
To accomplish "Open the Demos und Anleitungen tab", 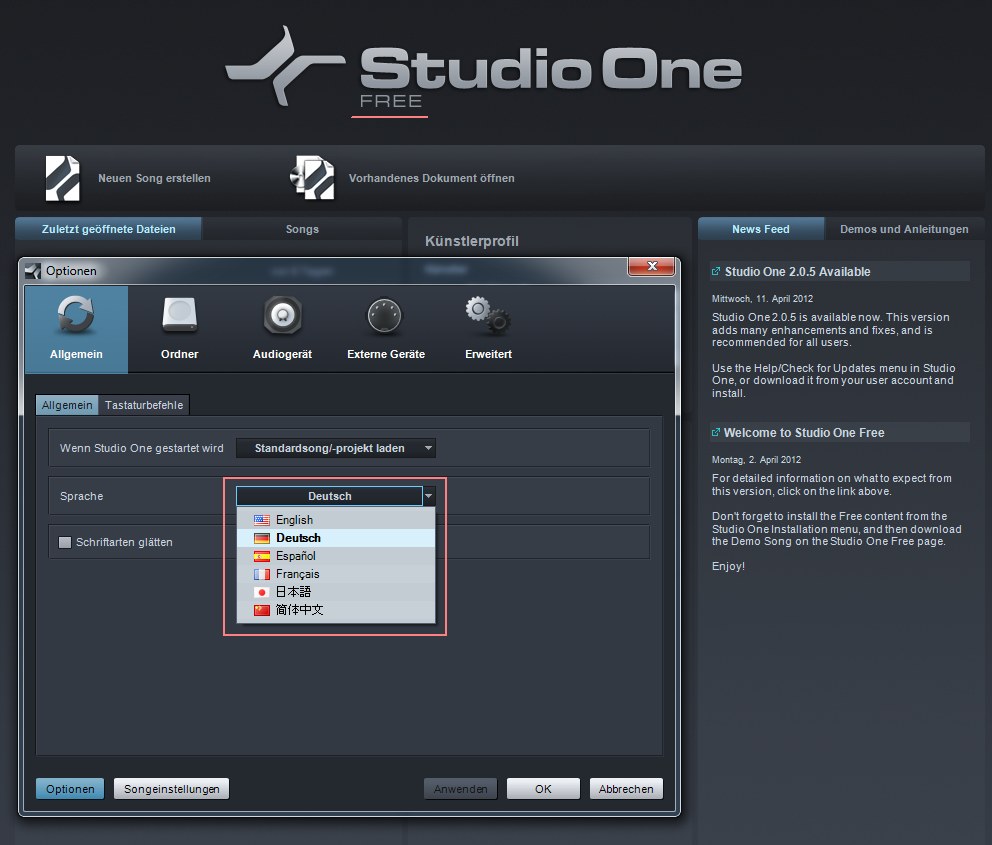I will [x=904, y=229].
